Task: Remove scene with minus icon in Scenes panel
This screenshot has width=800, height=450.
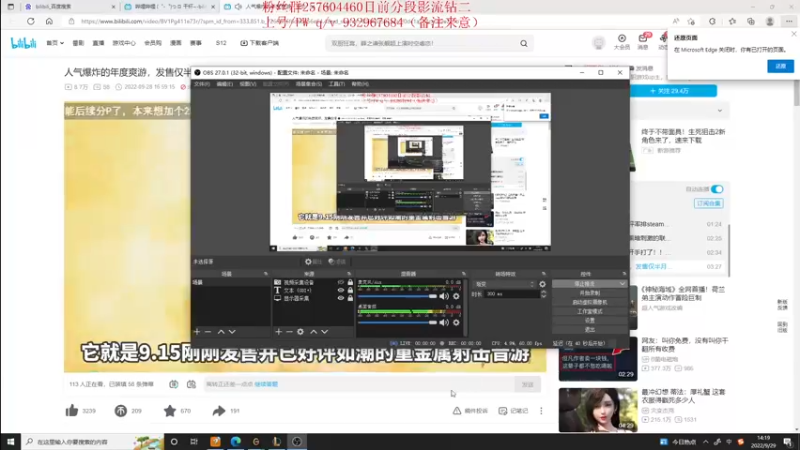Action: point(208,332)
